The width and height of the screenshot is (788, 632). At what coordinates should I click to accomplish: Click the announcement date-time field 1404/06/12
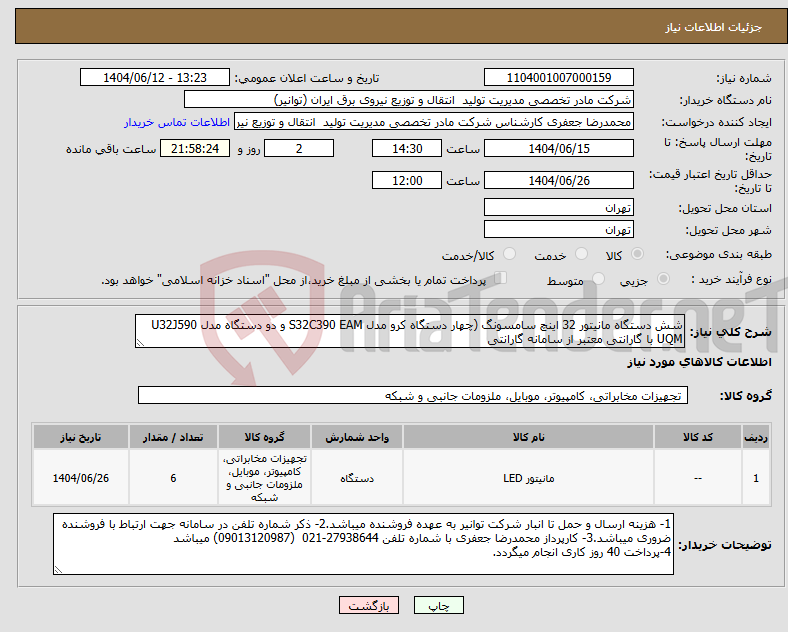pos(155,77)
